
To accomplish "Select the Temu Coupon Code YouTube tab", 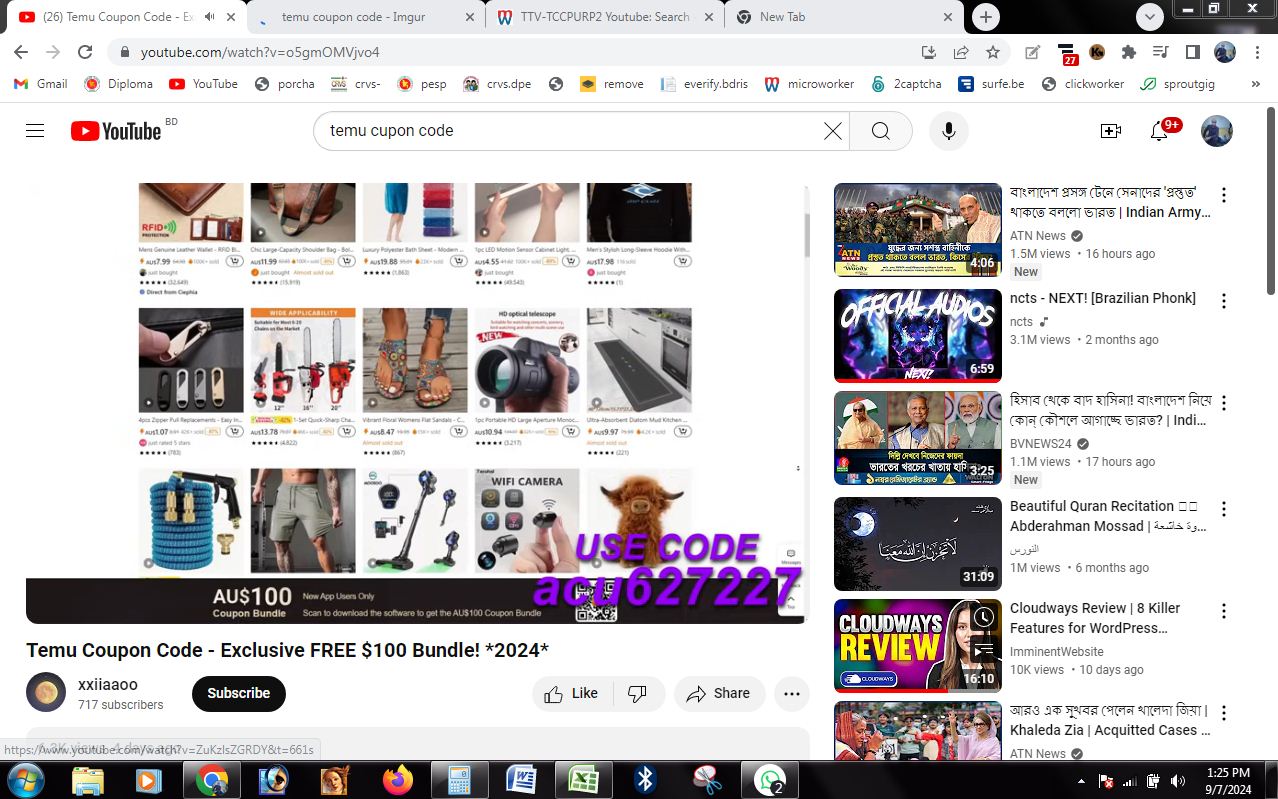I will pyautogui.click(x=126, y=17).
